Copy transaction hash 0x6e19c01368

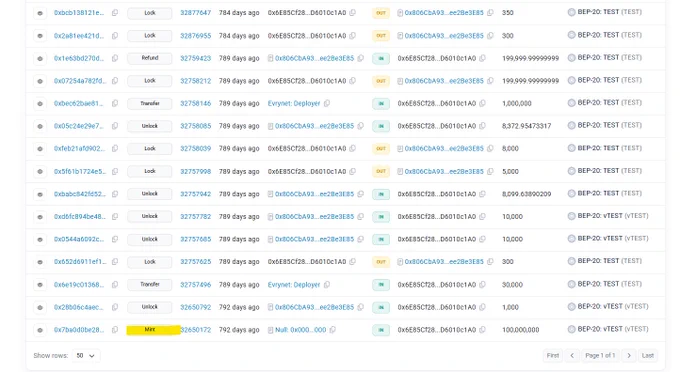pyautogui.click(x=115, y=285)
